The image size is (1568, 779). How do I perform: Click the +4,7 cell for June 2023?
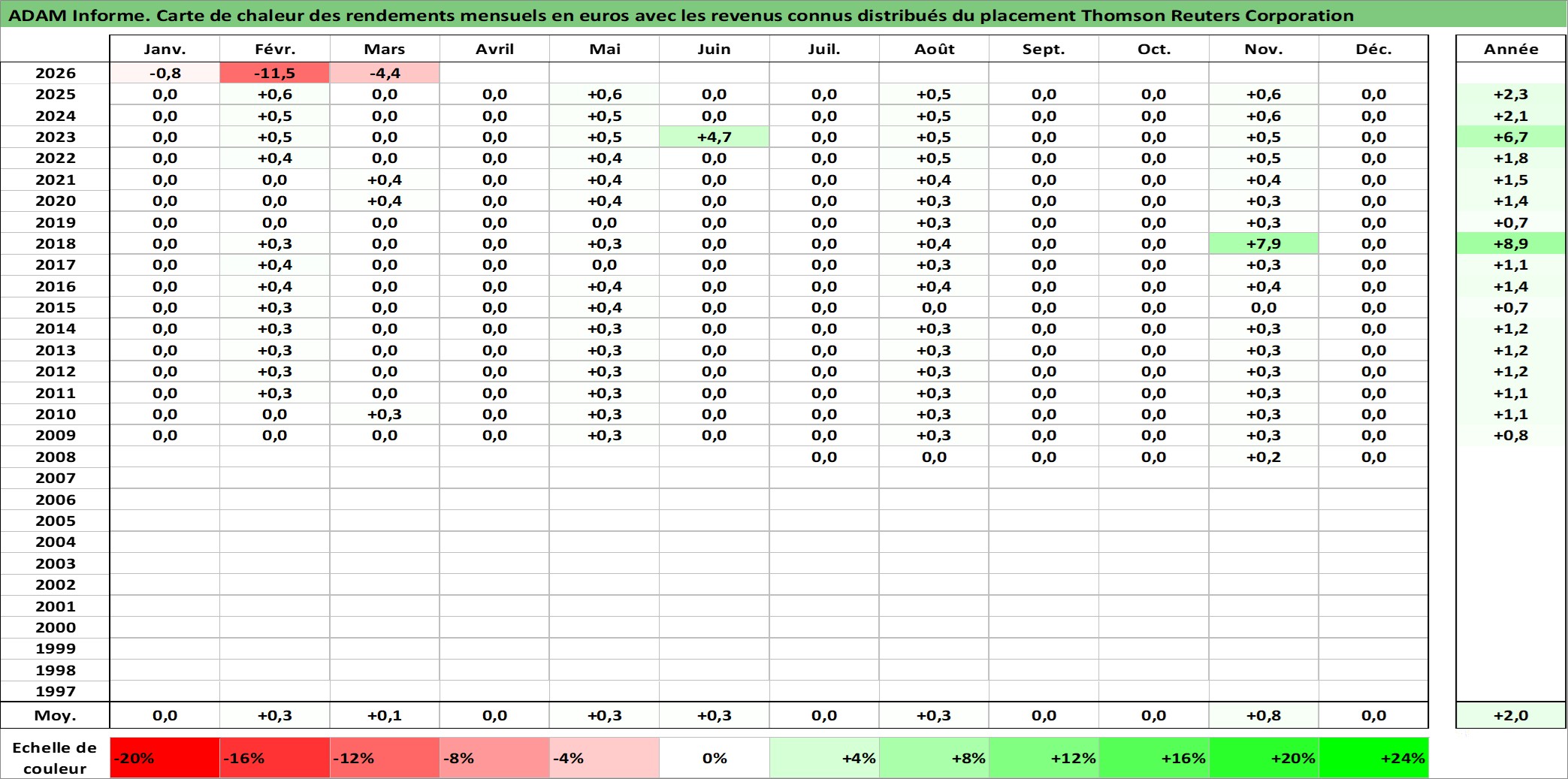click(714, 137)
